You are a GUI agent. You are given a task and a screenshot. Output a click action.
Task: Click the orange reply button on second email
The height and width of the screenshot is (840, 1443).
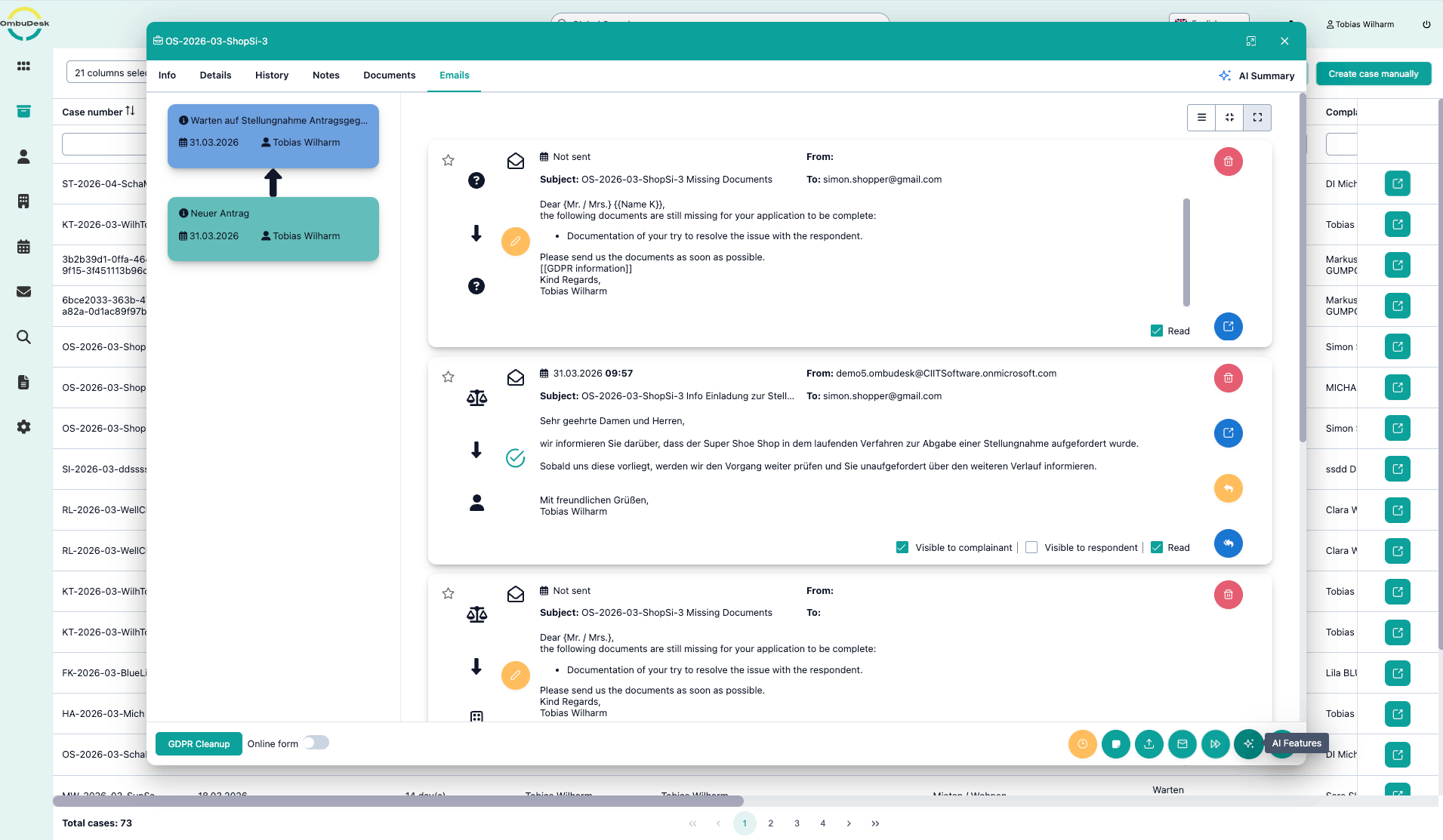(x=1228, y=488)
